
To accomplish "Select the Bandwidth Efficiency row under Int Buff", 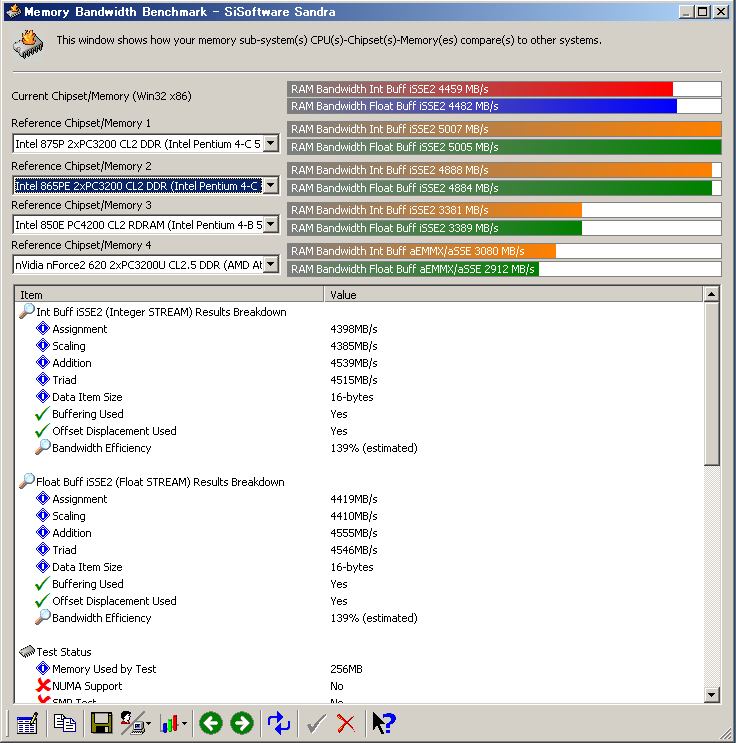I will [x=101, y=448].
